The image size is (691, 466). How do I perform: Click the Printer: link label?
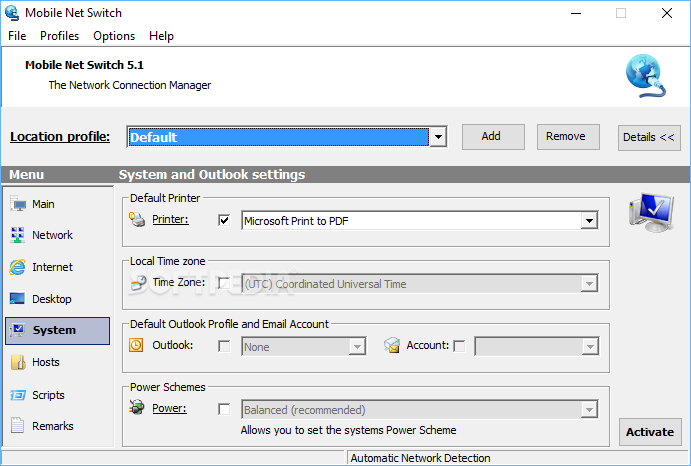170,219
